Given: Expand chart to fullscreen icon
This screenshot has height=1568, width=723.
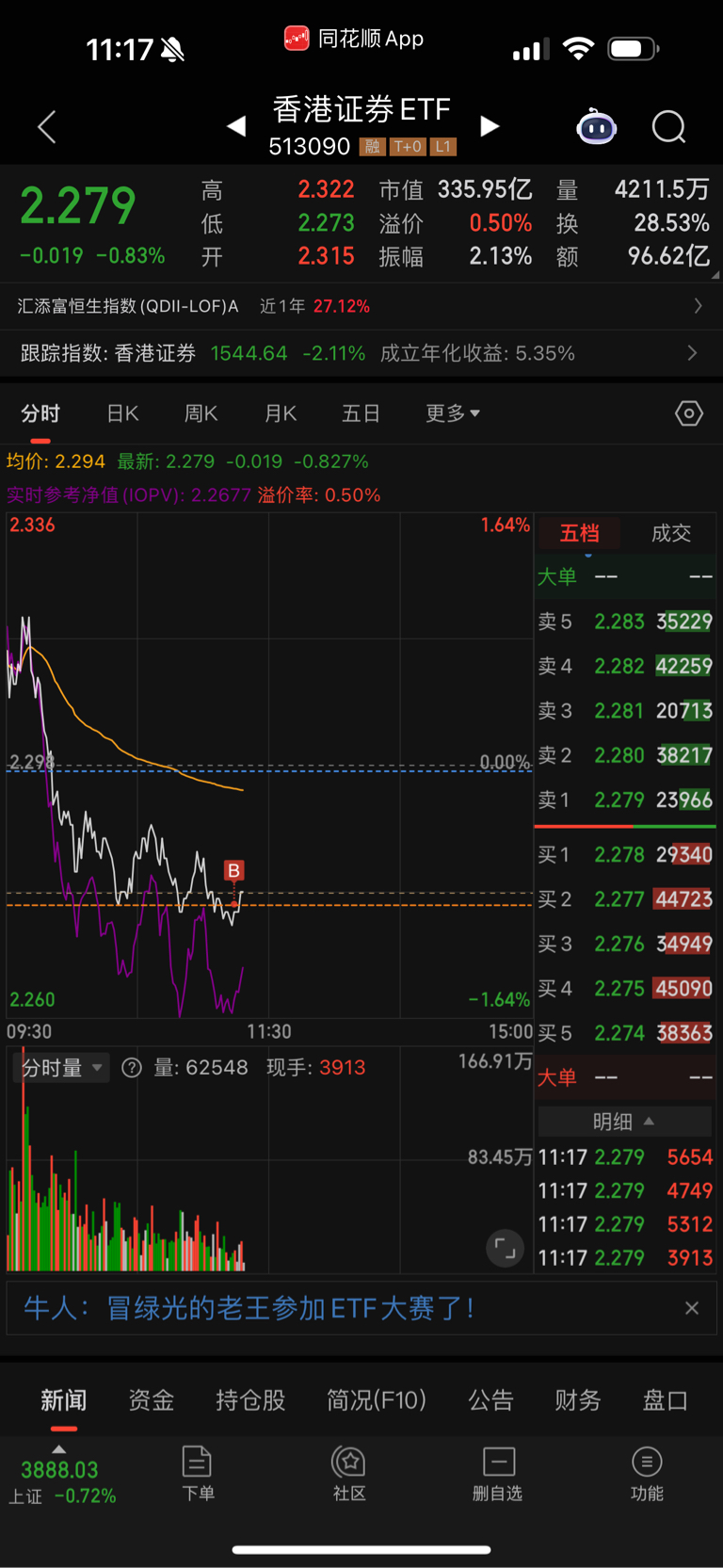Looking at the screenshot, I should (x=506, y=1249).
